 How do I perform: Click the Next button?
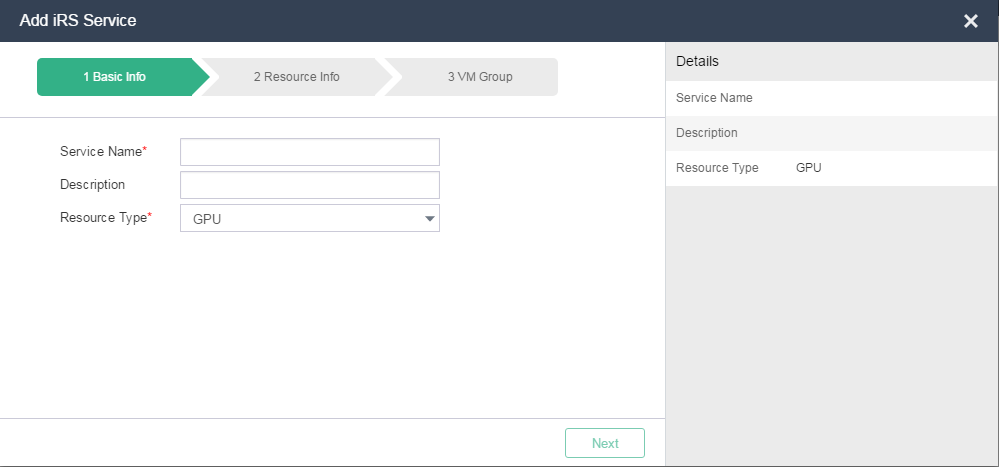click(x=605, y=443)
